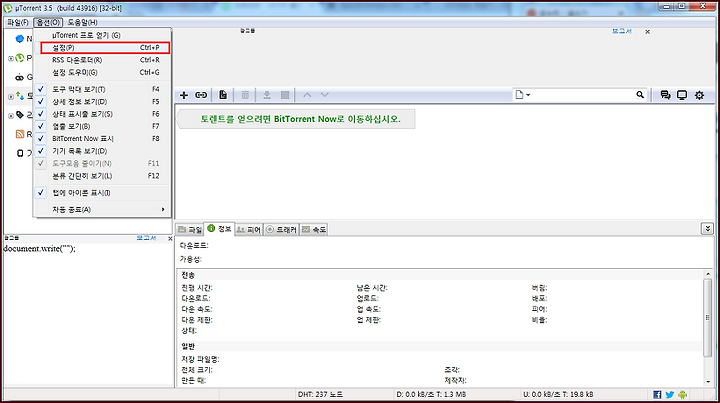Screen dimensions: 720x403
Task: Click the U: 0.0 kB/s upload status
Action: click(x=558, y=394)
